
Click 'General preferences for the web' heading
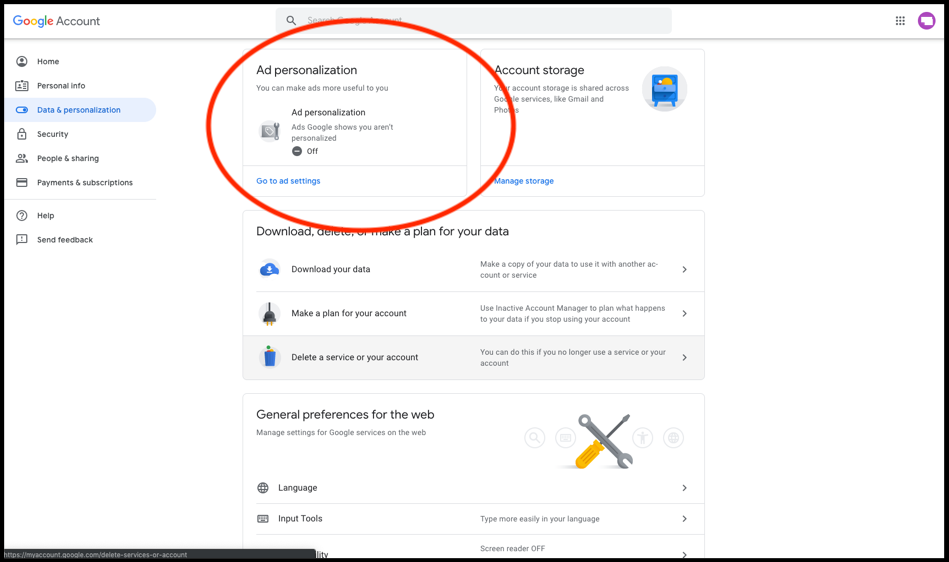pos(345,414)
